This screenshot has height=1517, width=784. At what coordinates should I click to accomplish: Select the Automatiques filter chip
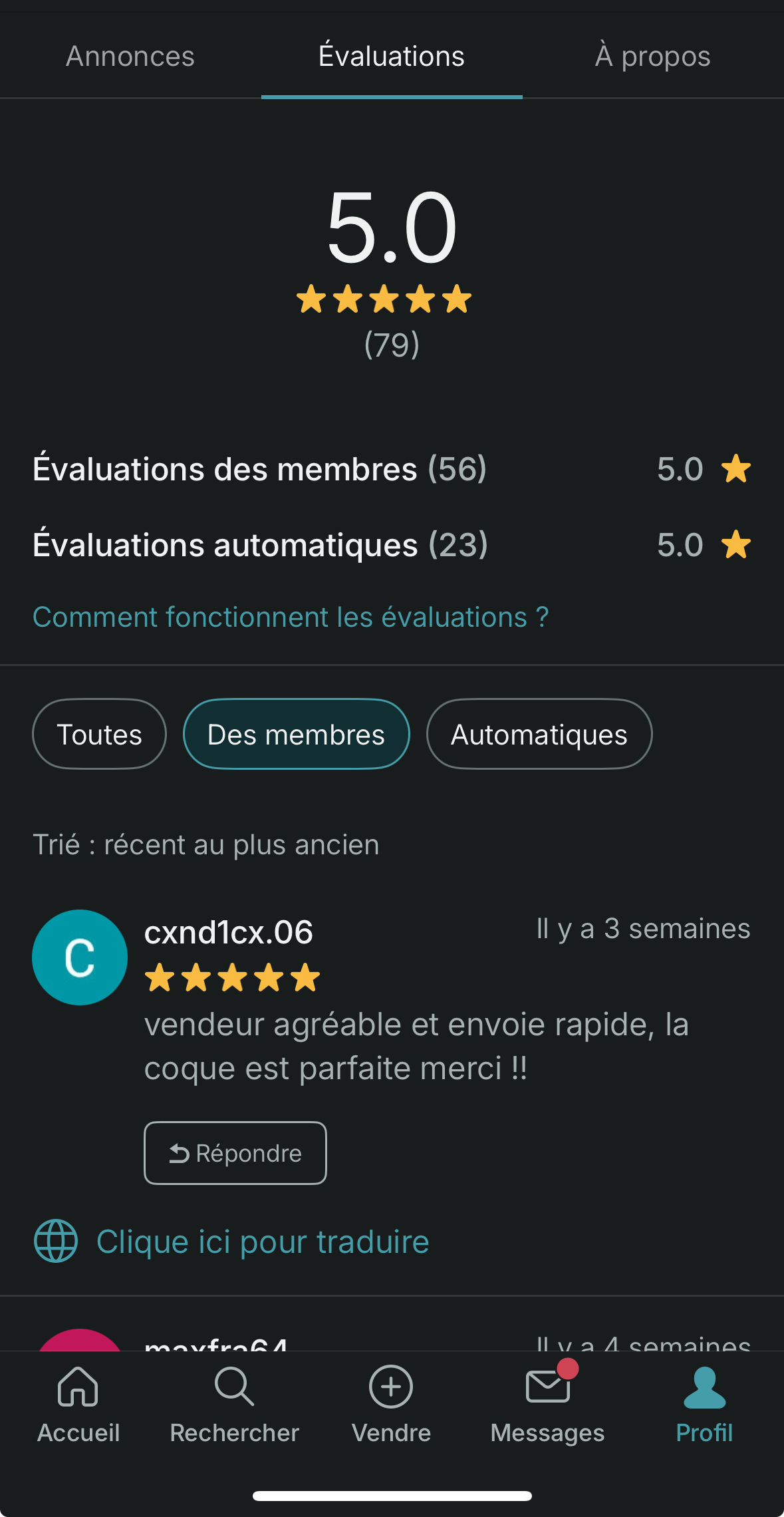pos(539,735)
